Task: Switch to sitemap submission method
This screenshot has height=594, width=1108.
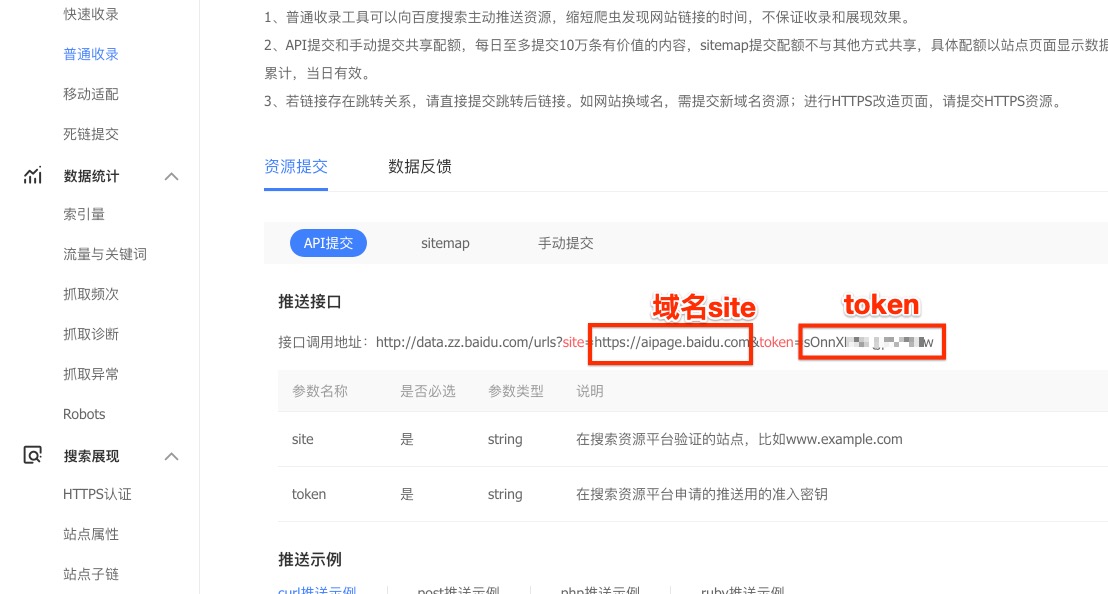Action: pos(445,243)
